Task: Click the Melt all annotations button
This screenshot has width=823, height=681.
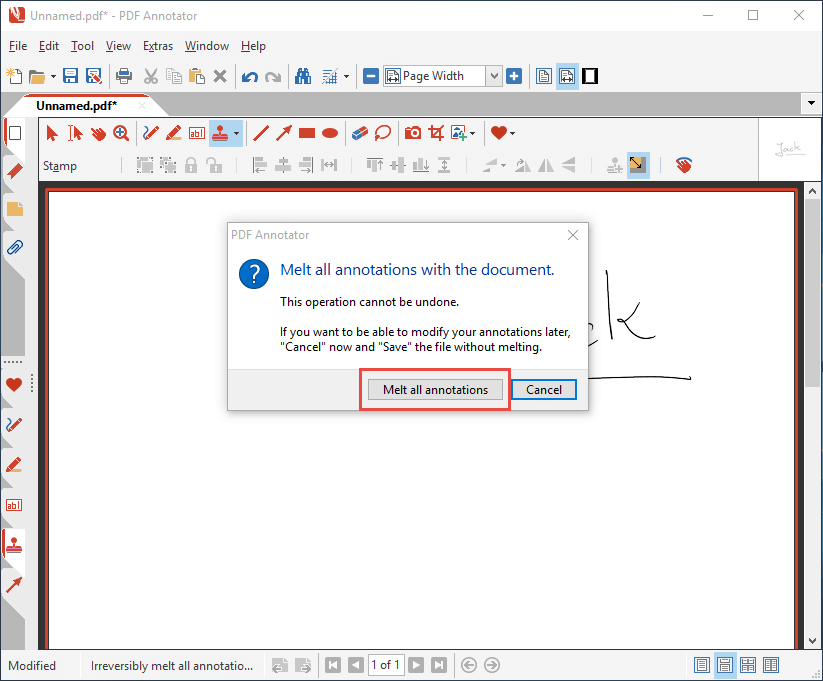Action: click(435, 390)
